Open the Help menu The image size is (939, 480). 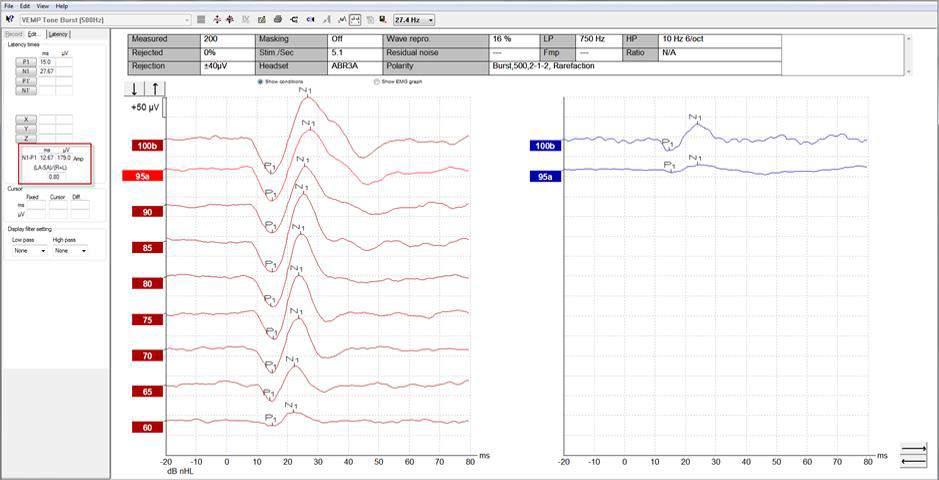pyautogui.click(x=62, y=5)
